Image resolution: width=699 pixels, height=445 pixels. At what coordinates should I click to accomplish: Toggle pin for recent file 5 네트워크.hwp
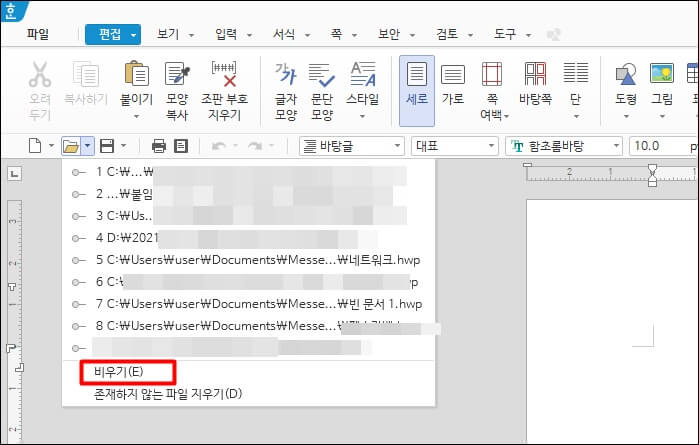point(79,260)
